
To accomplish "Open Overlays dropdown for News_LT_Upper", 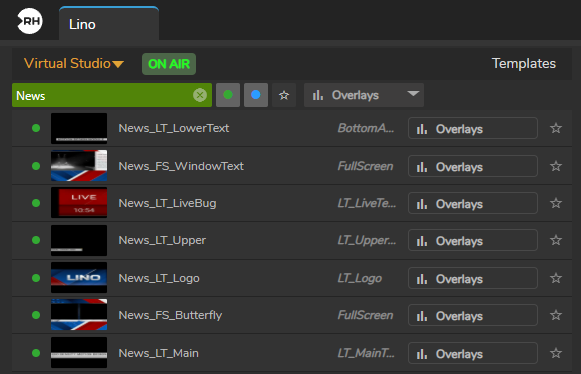I will [473, 240].
